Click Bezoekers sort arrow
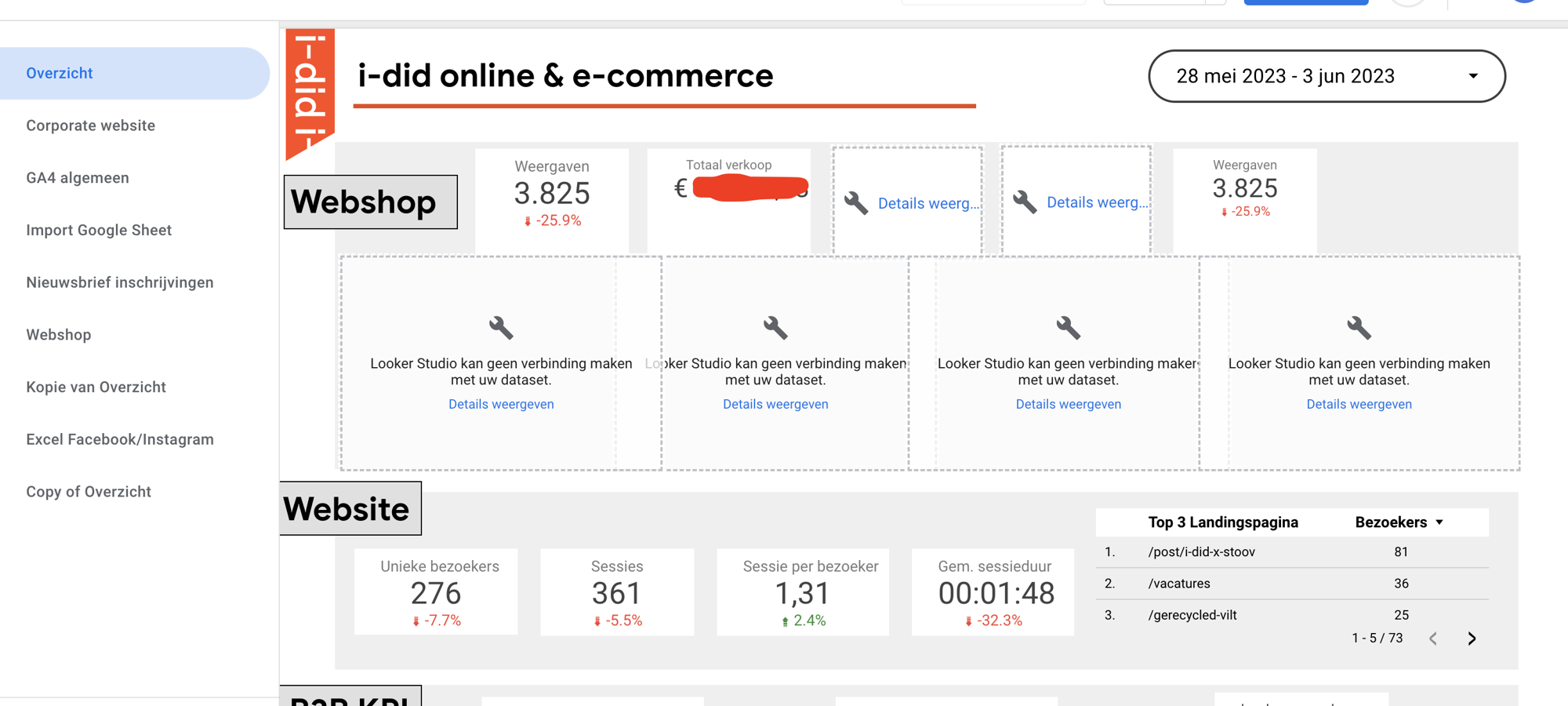Screen dimensions: 1568x706 pyautogui.click(x=1439, y=522)
